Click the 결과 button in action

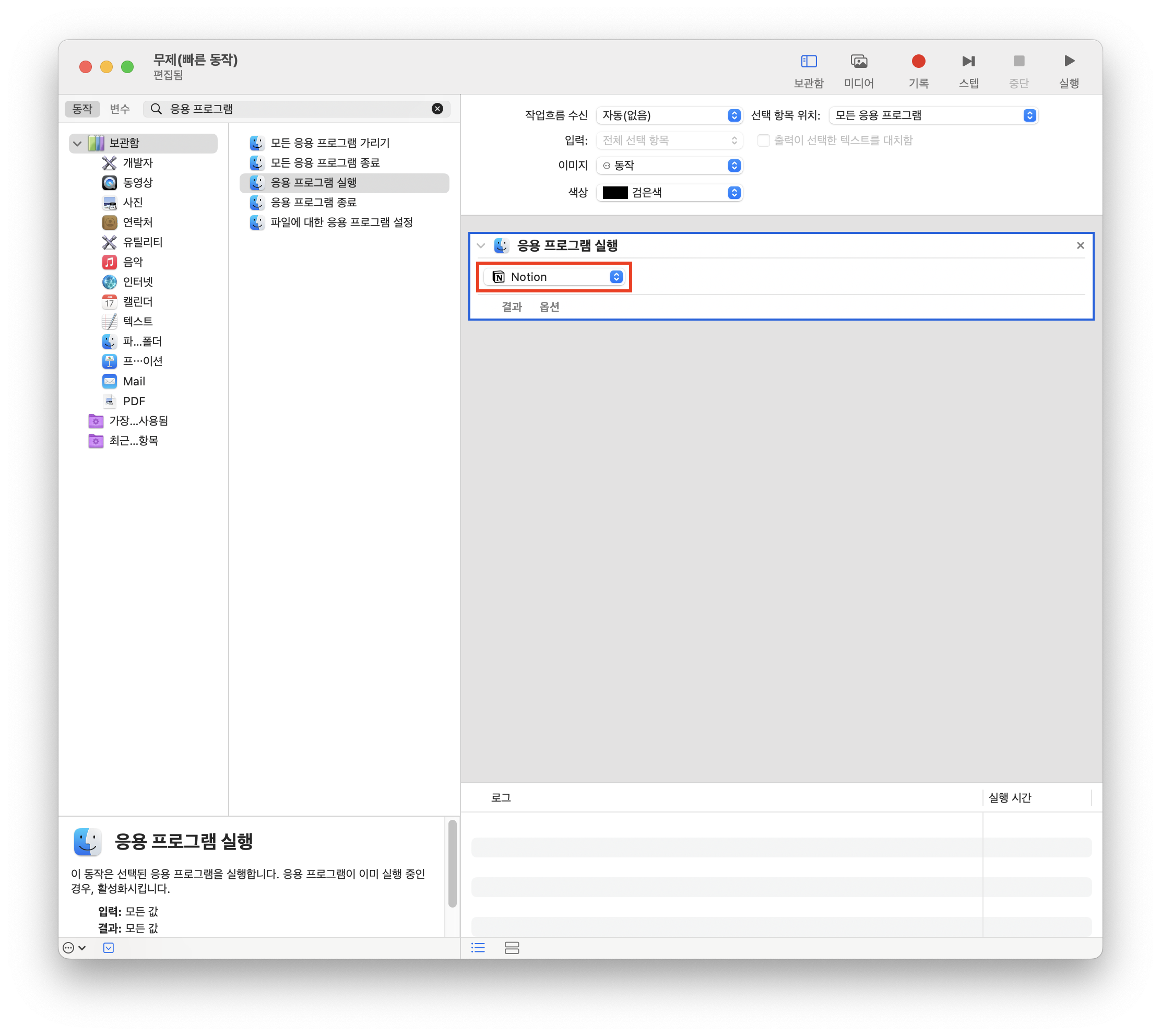click(511, 308)
